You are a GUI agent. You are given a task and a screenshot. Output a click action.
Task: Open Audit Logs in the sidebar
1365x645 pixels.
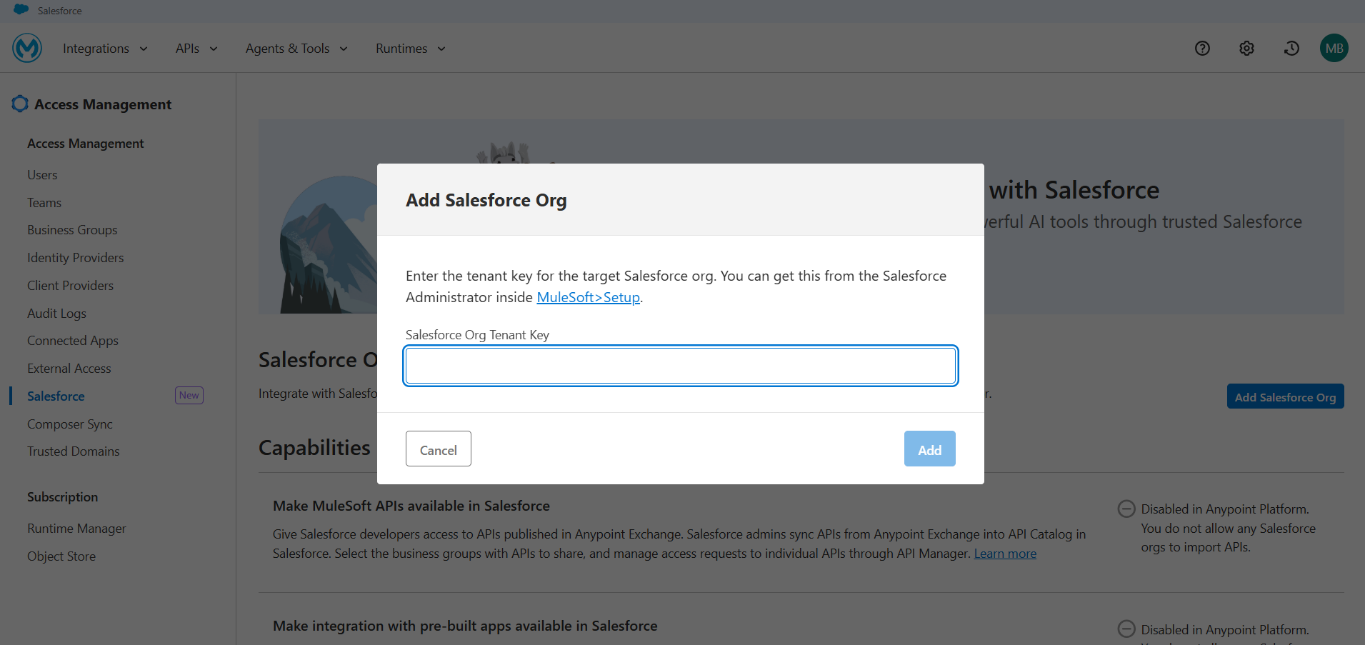(x=57, y=313)
